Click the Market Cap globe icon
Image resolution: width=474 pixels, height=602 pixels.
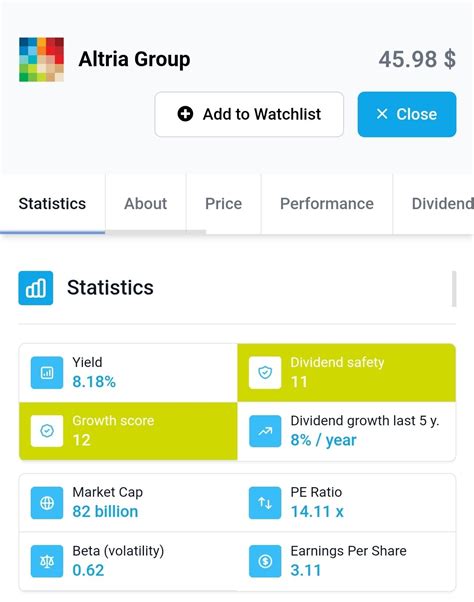pyautogui.click(x=47, y=503)
